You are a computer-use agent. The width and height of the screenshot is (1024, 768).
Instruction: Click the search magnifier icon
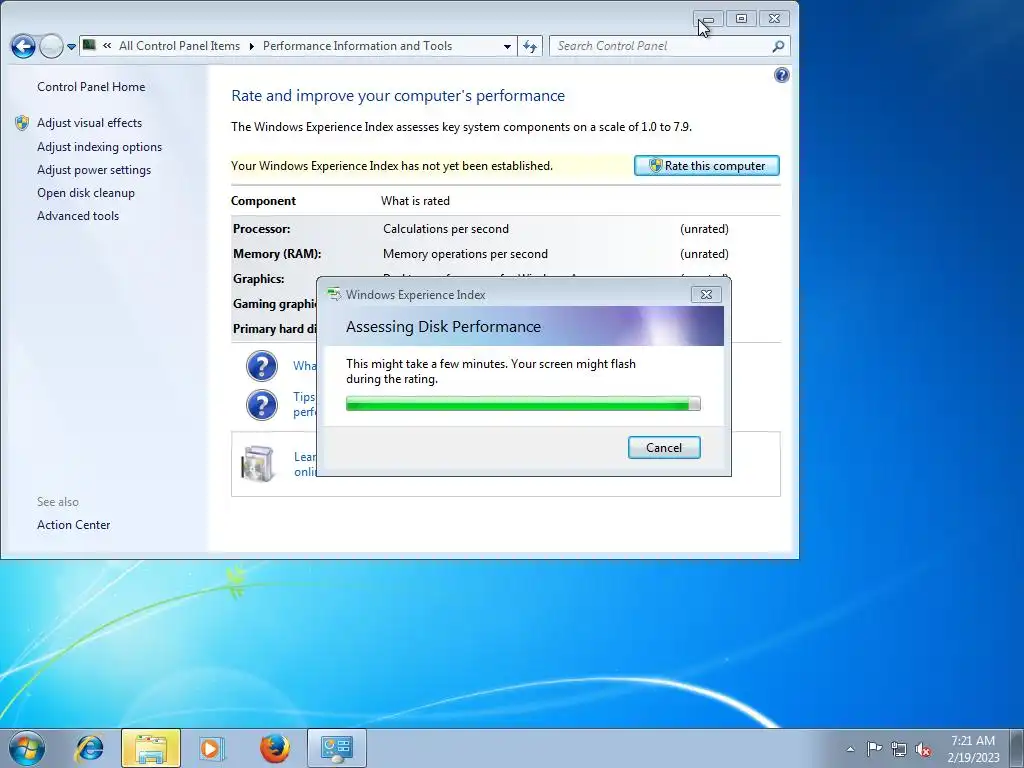778,46
